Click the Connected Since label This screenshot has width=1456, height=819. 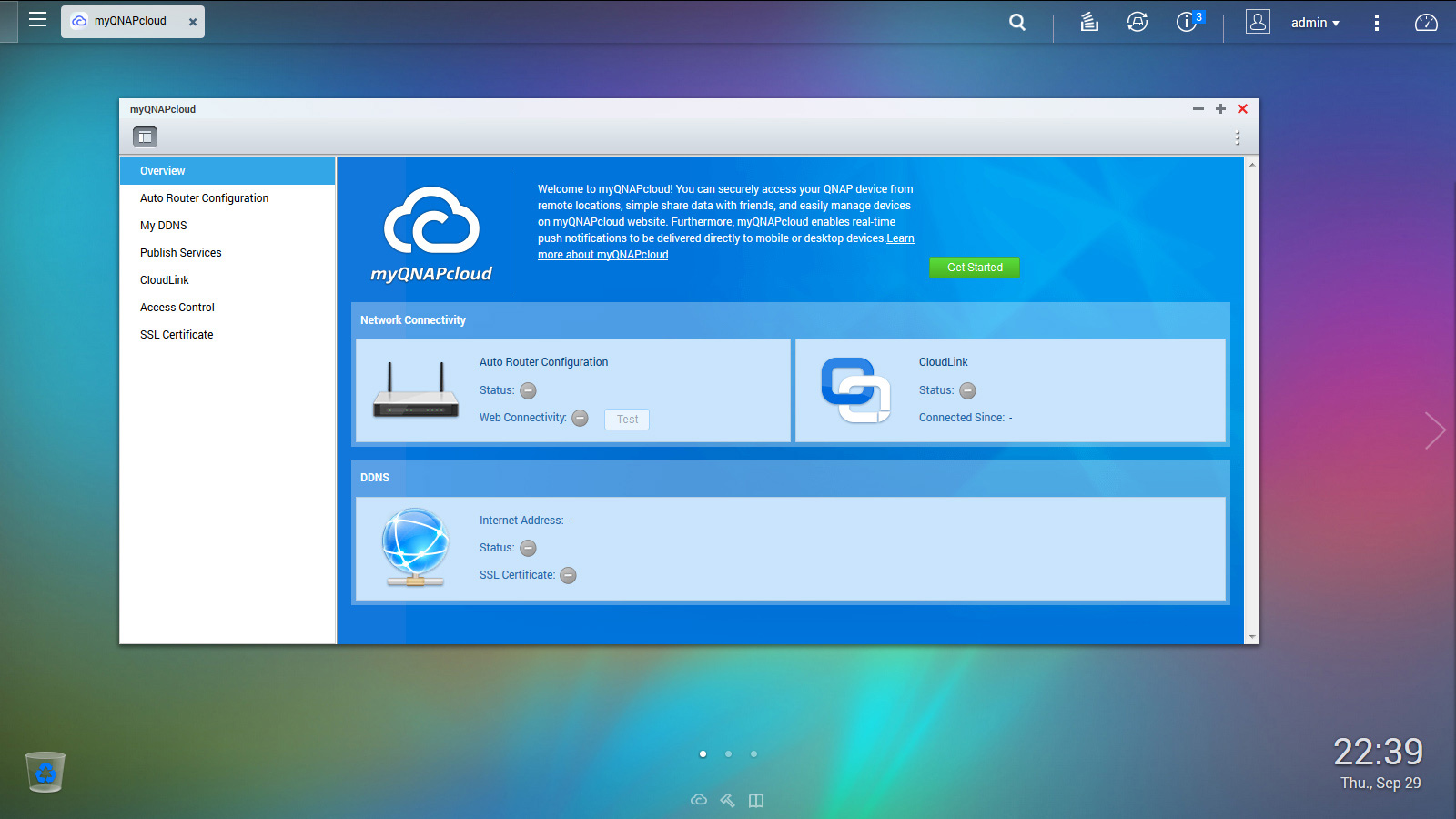[x=962, y=418]
